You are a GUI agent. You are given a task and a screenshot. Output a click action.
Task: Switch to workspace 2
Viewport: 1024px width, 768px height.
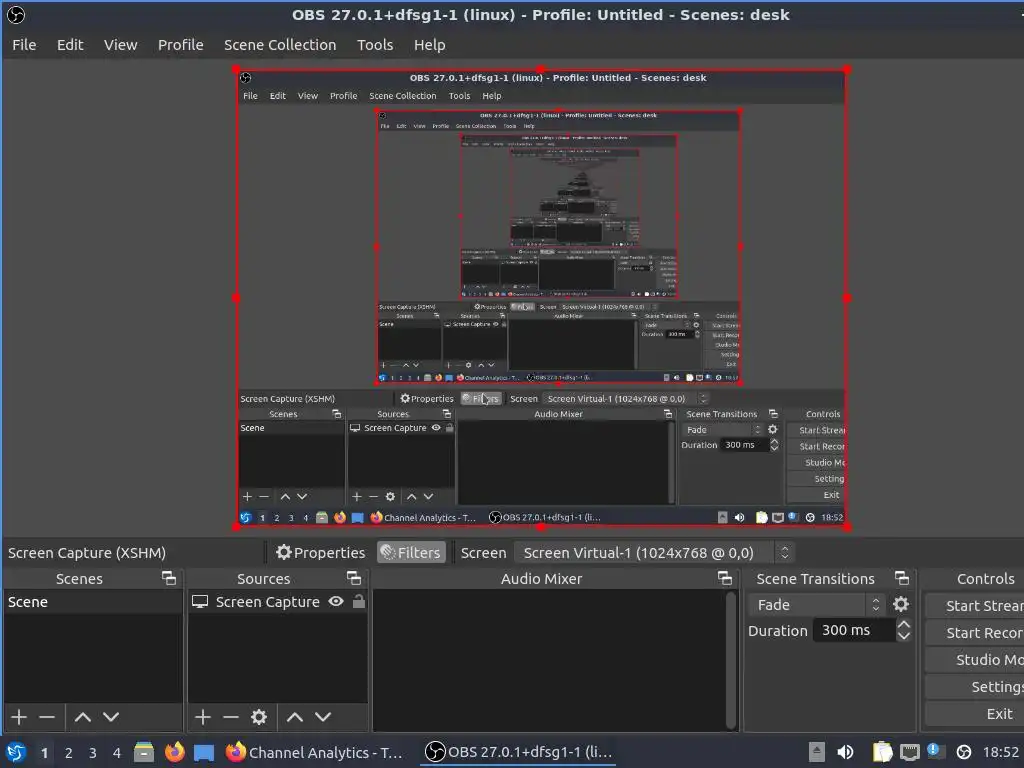69,753
